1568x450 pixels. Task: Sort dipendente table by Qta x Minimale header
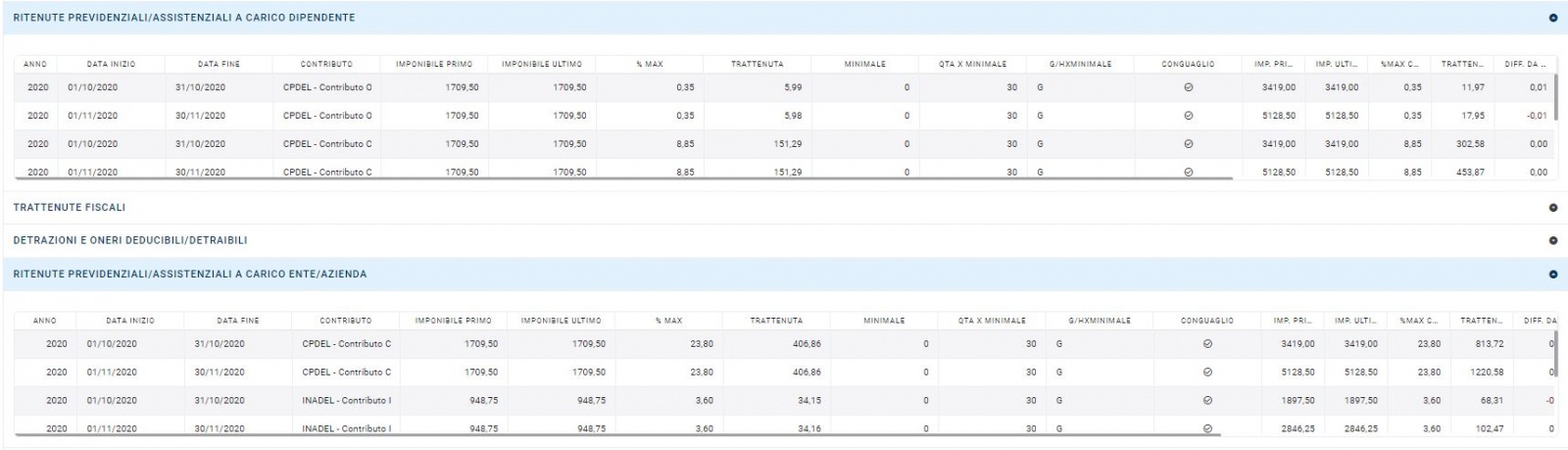pyautogui.click(x=973, y=64)
